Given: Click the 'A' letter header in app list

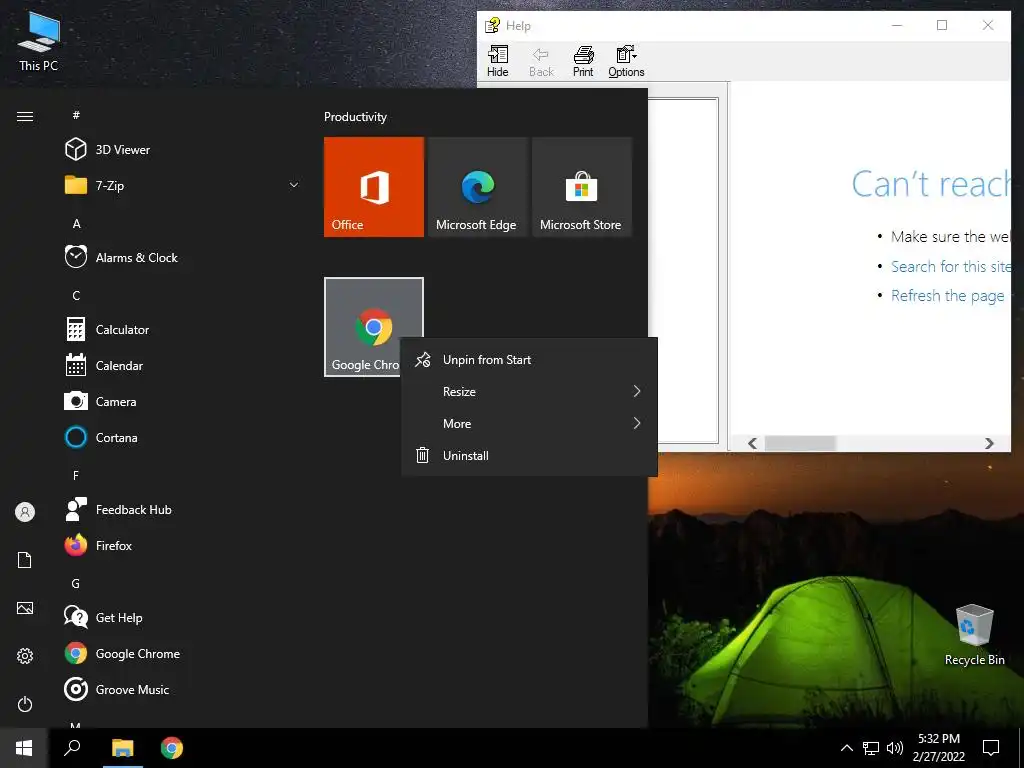Looking at the screenshot, I should tap(76, 223).
